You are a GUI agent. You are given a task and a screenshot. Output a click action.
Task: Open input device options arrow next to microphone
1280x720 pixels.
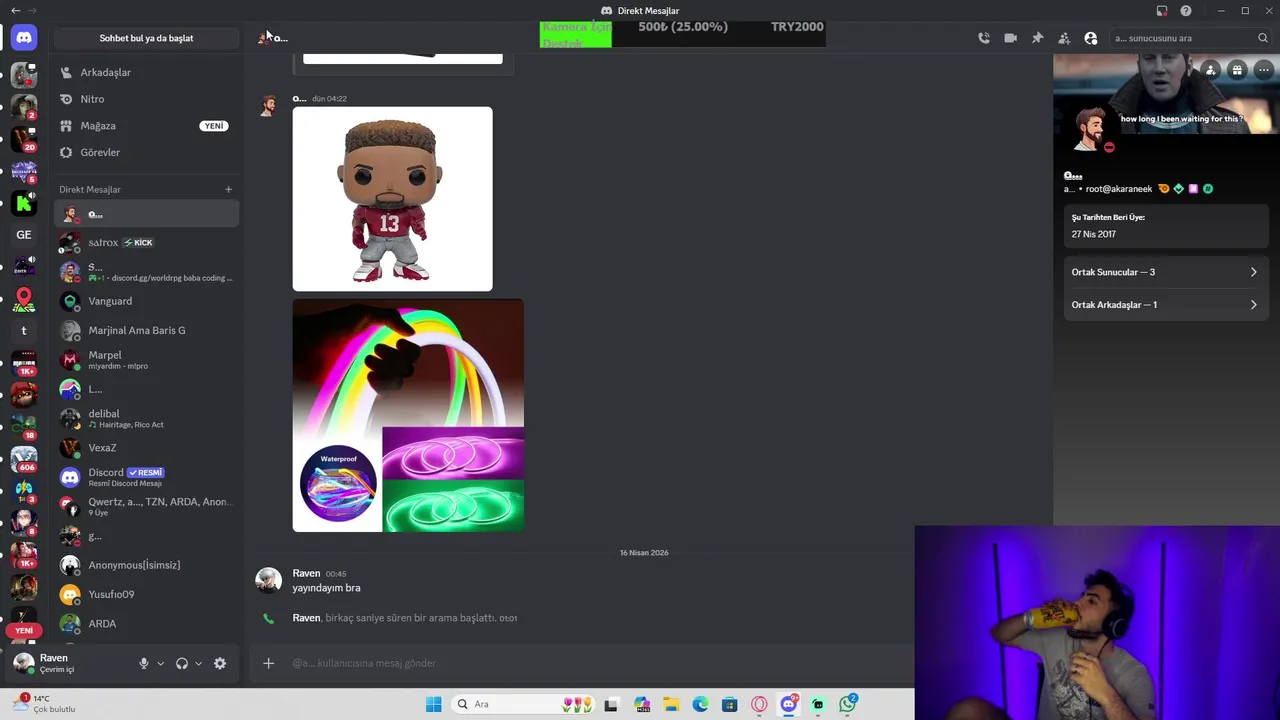160,663
